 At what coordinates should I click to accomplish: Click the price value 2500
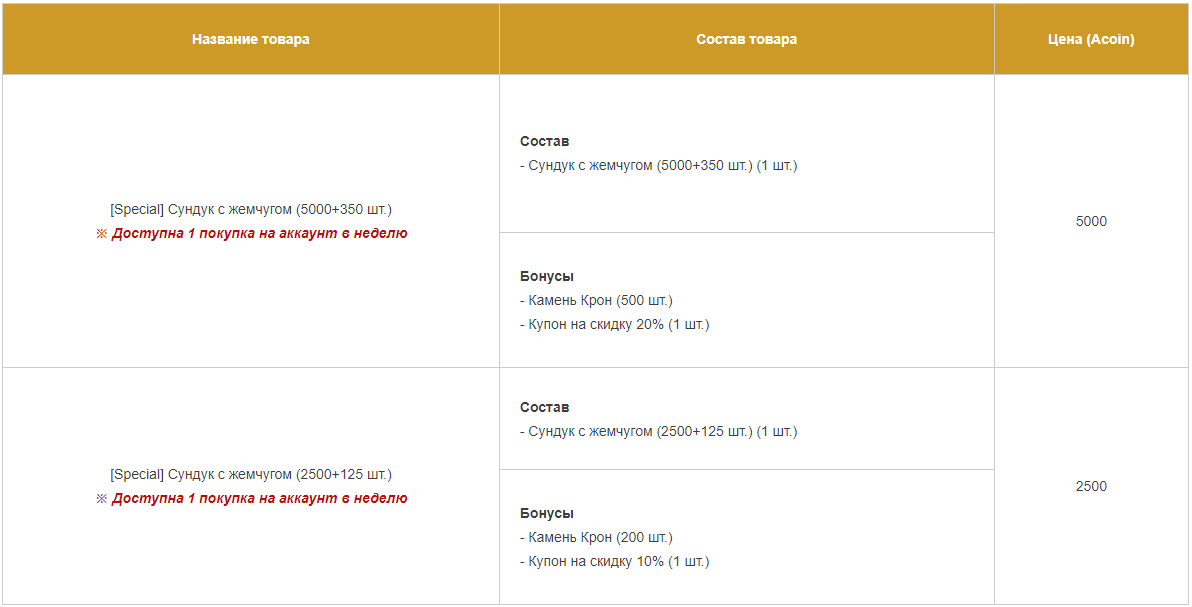1091,486
